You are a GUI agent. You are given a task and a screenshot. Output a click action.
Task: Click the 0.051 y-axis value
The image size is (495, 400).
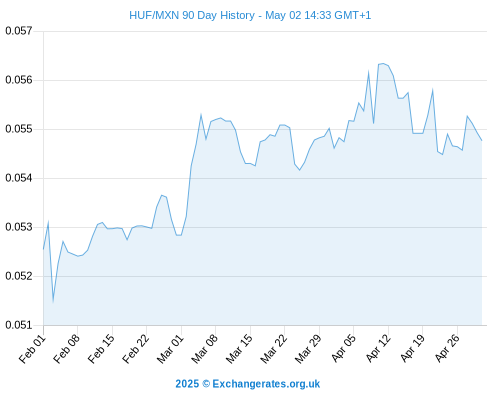pos(19,325)
